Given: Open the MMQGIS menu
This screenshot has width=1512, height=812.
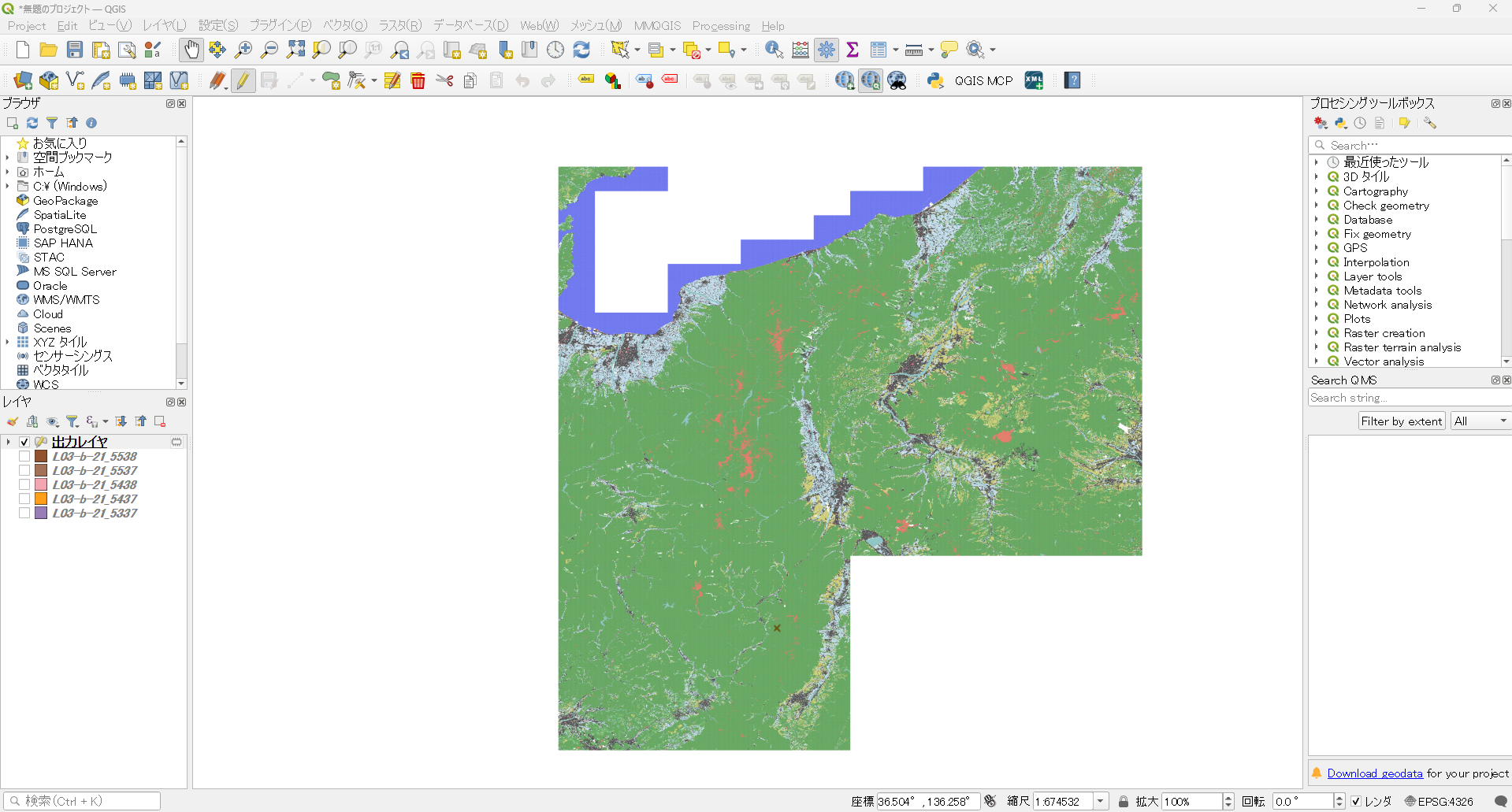Looking at the screenshot, I should tap(657, 26).
